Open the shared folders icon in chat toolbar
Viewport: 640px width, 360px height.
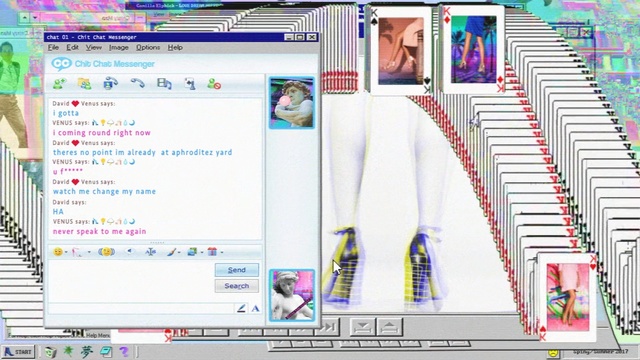84,84
